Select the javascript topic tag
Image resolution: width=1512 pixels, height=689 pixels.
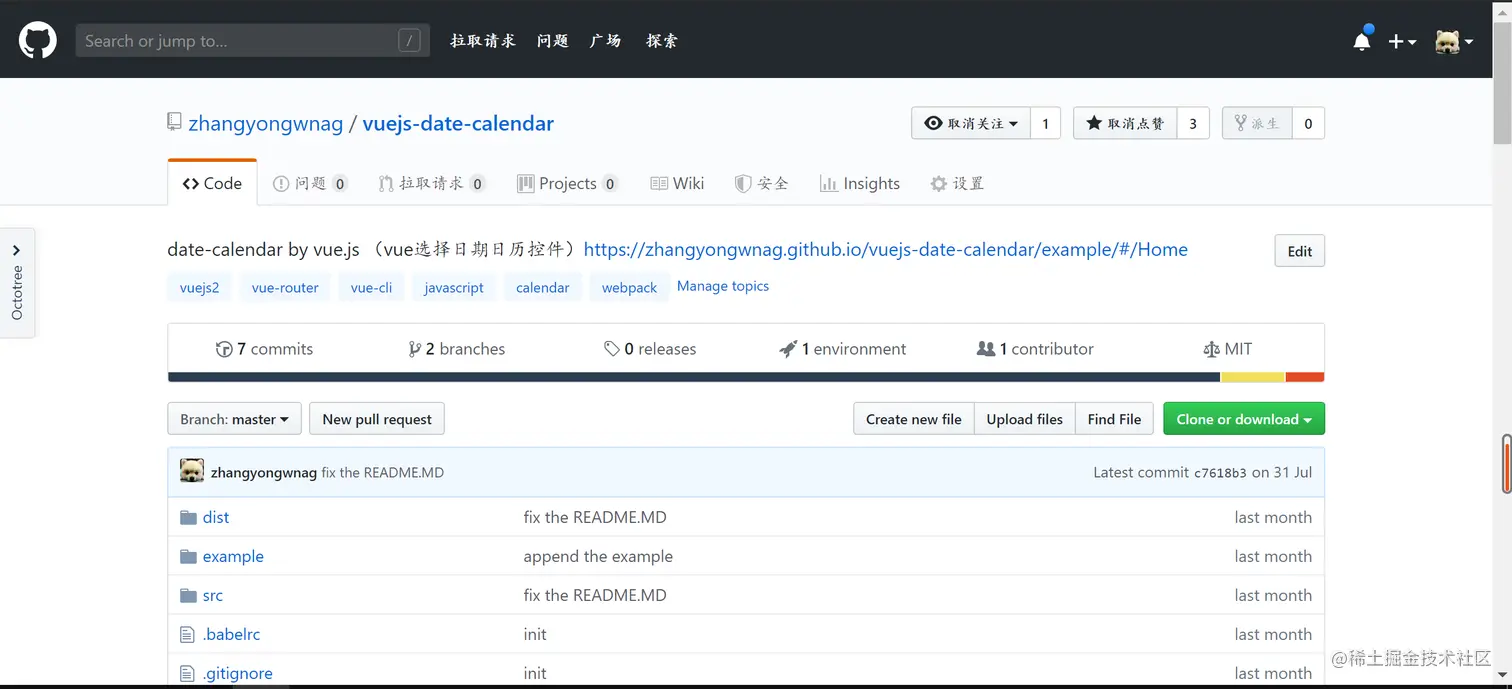pos(454,287)
